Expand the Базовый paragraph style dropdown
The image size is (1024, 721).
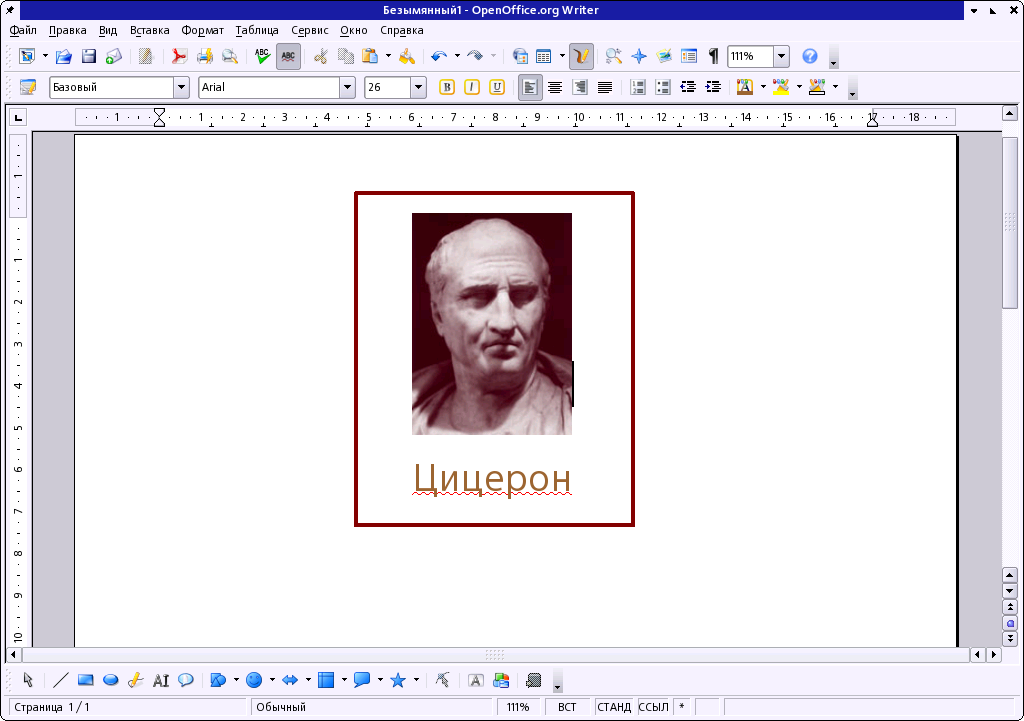(181, 87)
